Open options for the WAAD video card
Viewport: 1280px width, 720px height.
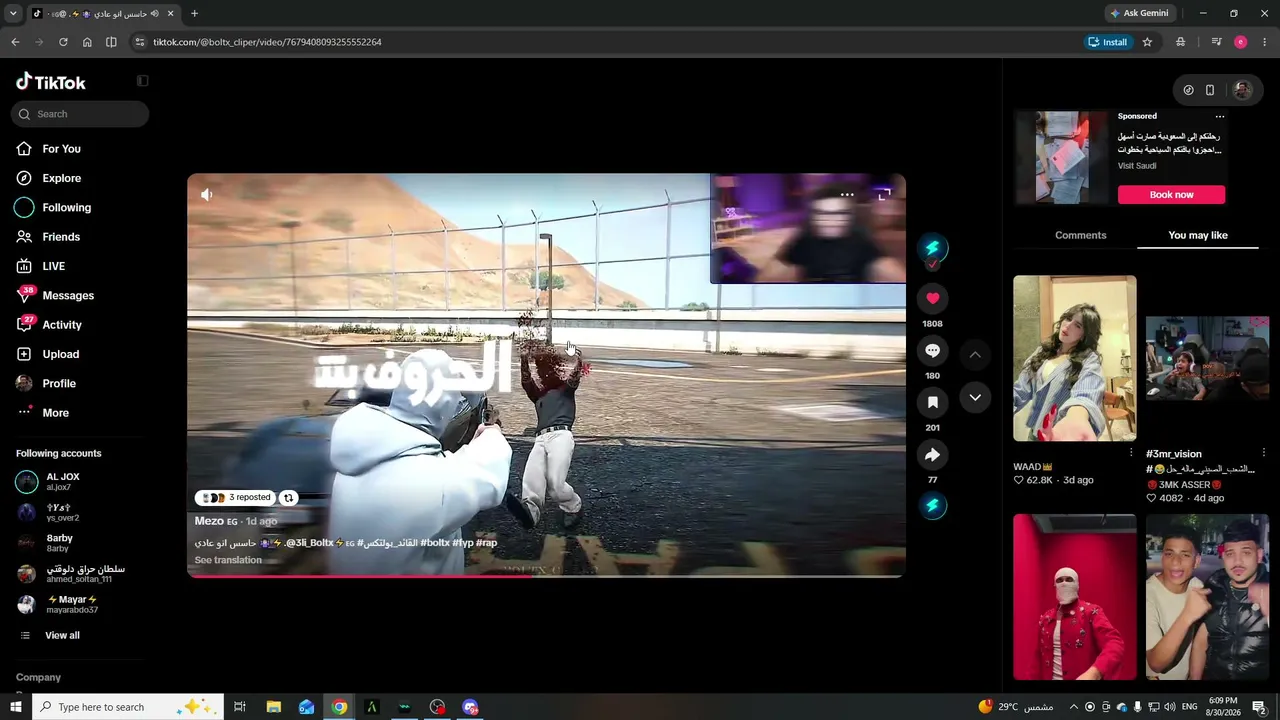point(1131,453)
